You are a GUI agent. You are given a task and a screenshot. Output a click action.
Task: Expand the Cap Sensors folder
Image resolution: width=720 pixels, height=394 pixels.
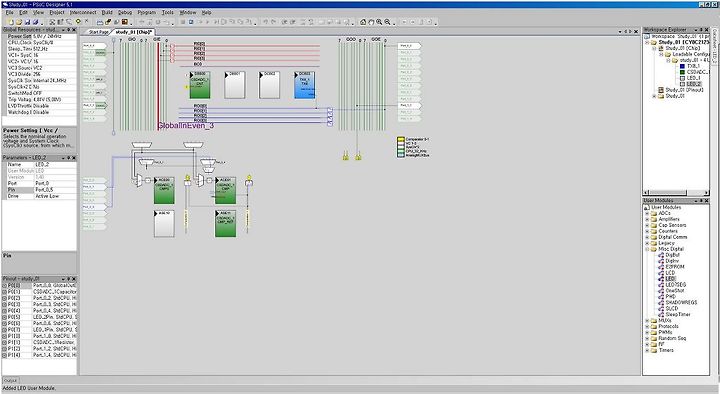point(647,225)
